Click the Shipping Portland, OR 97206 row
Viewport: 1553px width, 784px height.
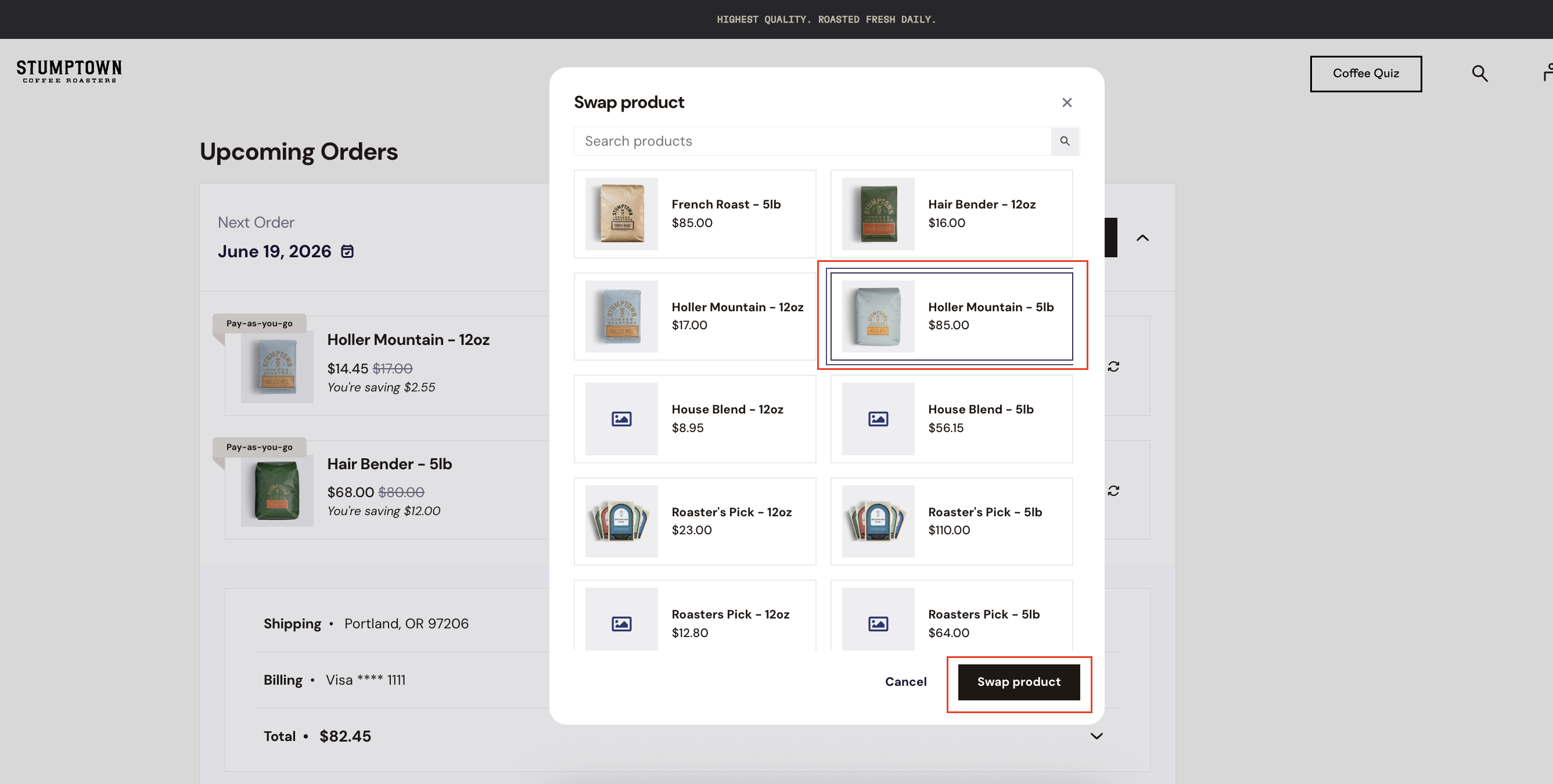click(x=687, y=624)
